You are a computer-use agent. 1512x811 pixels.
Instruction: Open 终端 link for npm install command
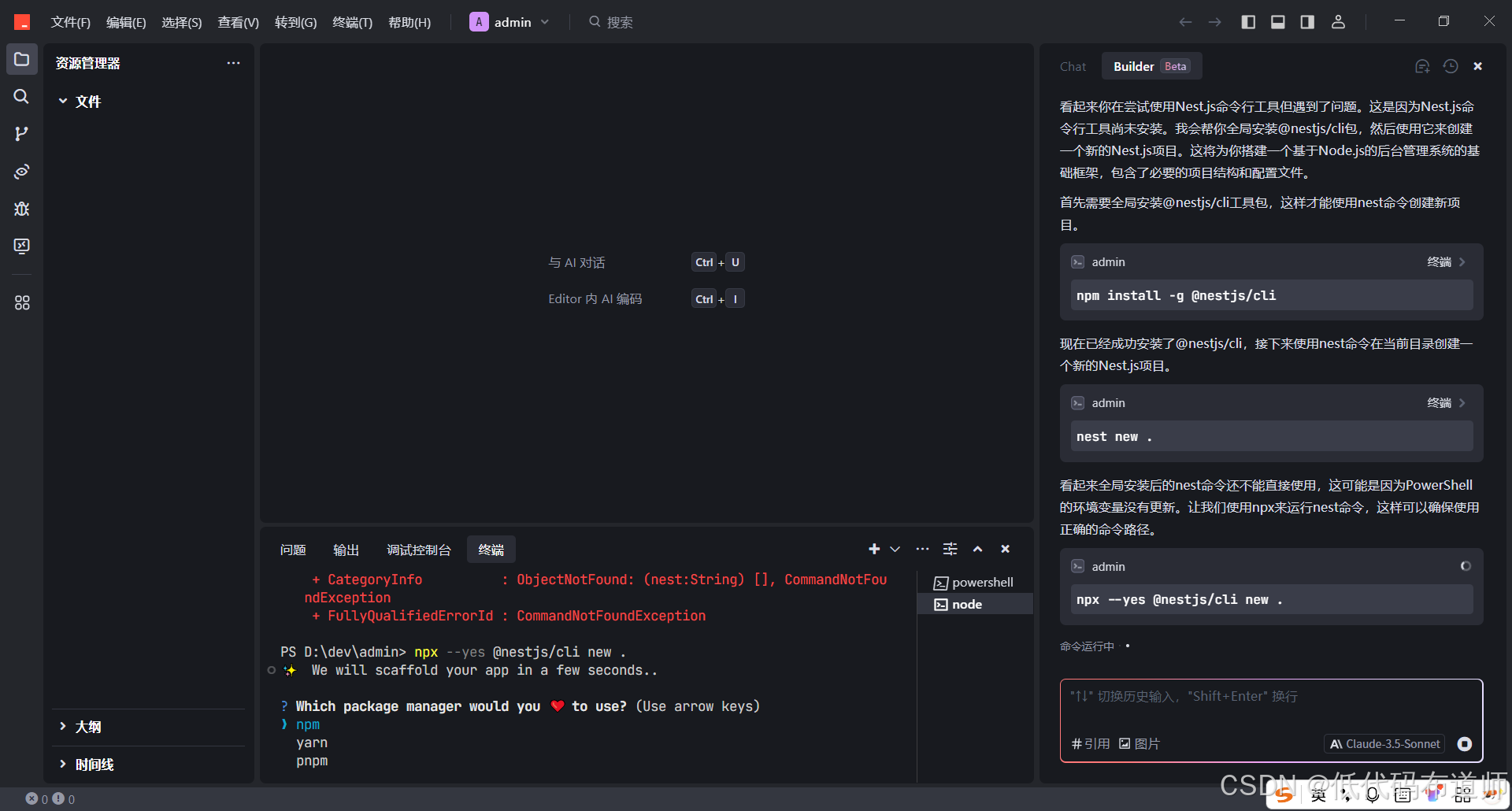coord(1447,261)
